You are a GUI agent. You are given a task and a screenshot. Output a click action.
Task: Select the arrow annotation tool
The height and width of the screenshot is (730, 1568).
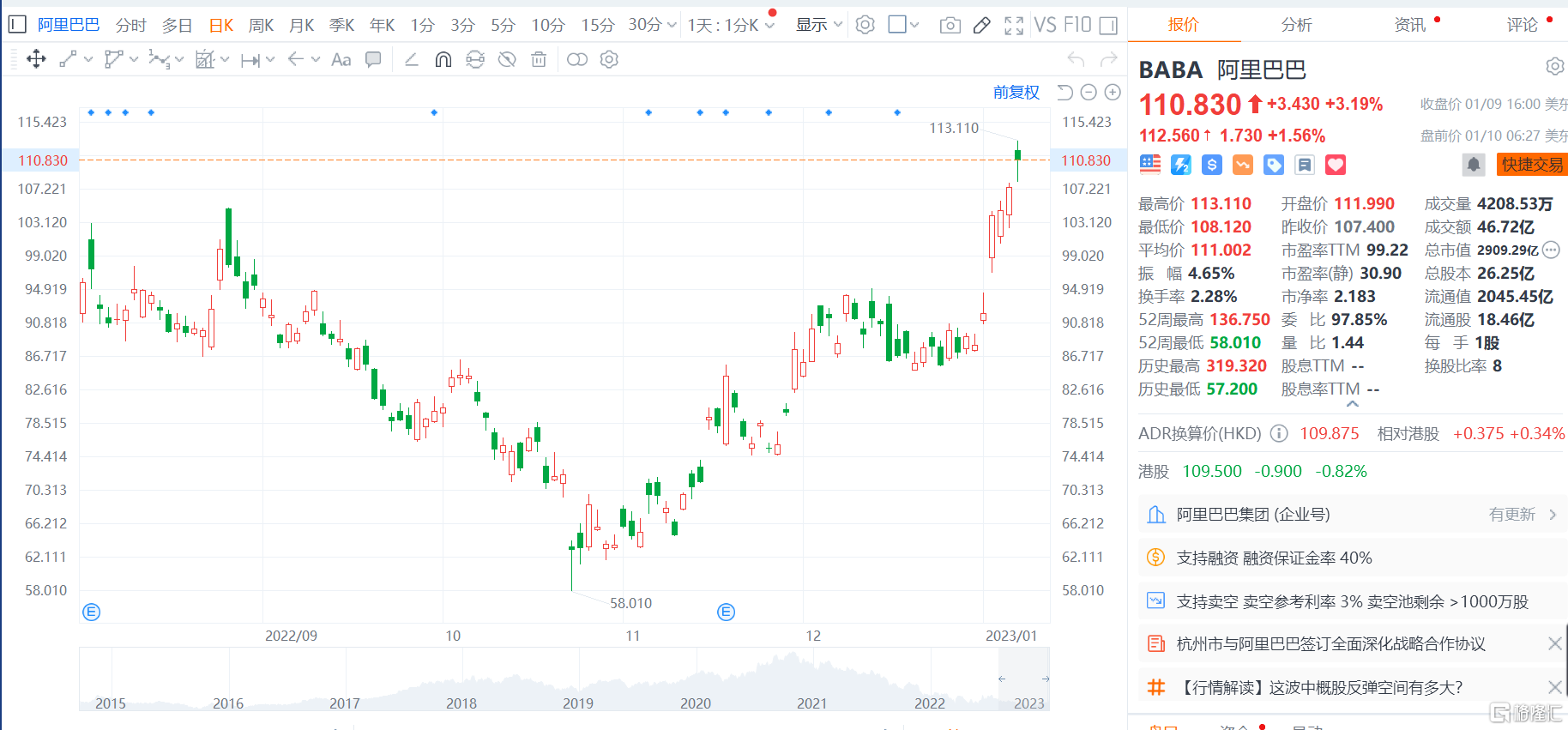pos(296,59)
